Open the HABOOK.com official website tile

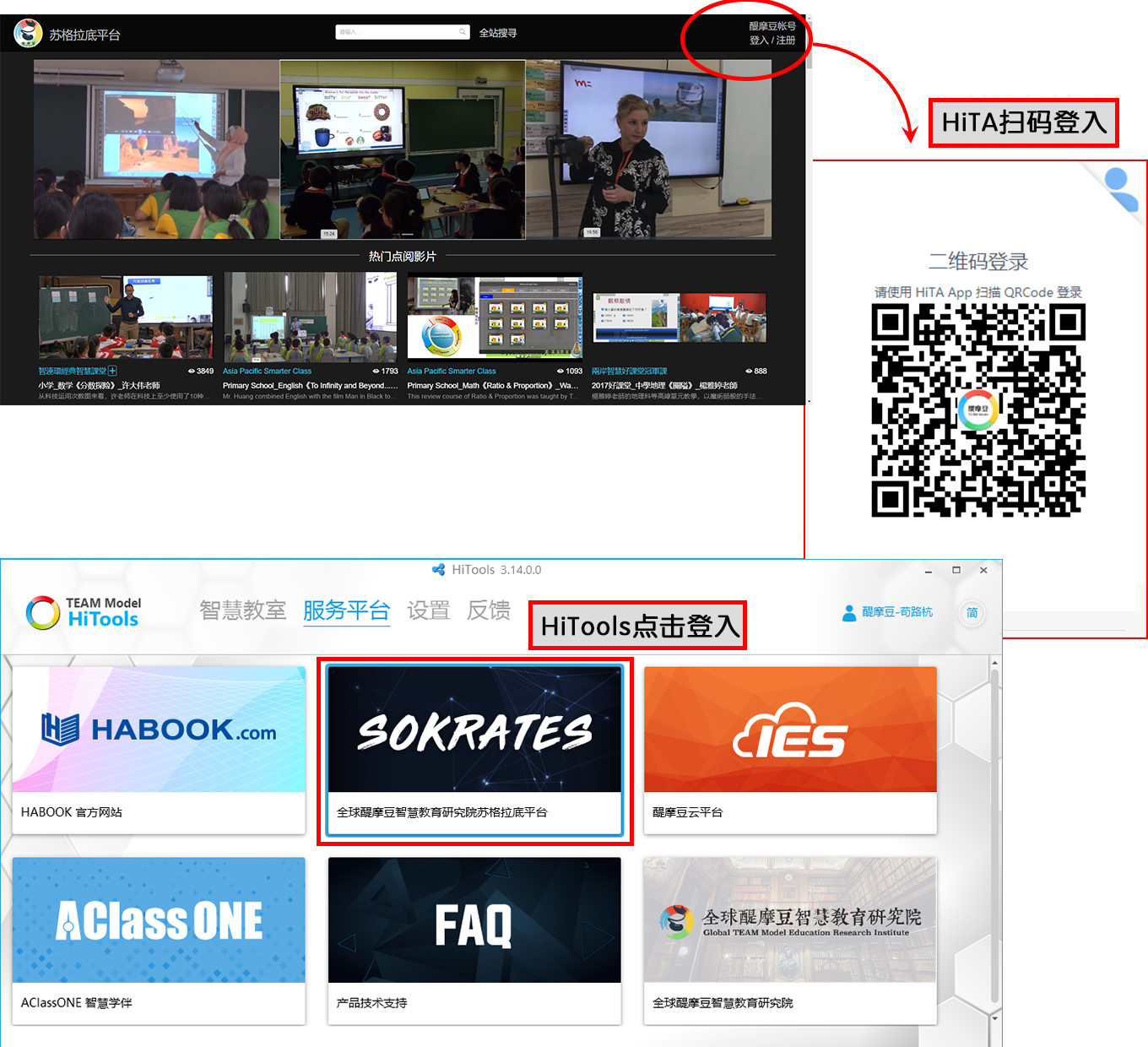tap(159, 749)
